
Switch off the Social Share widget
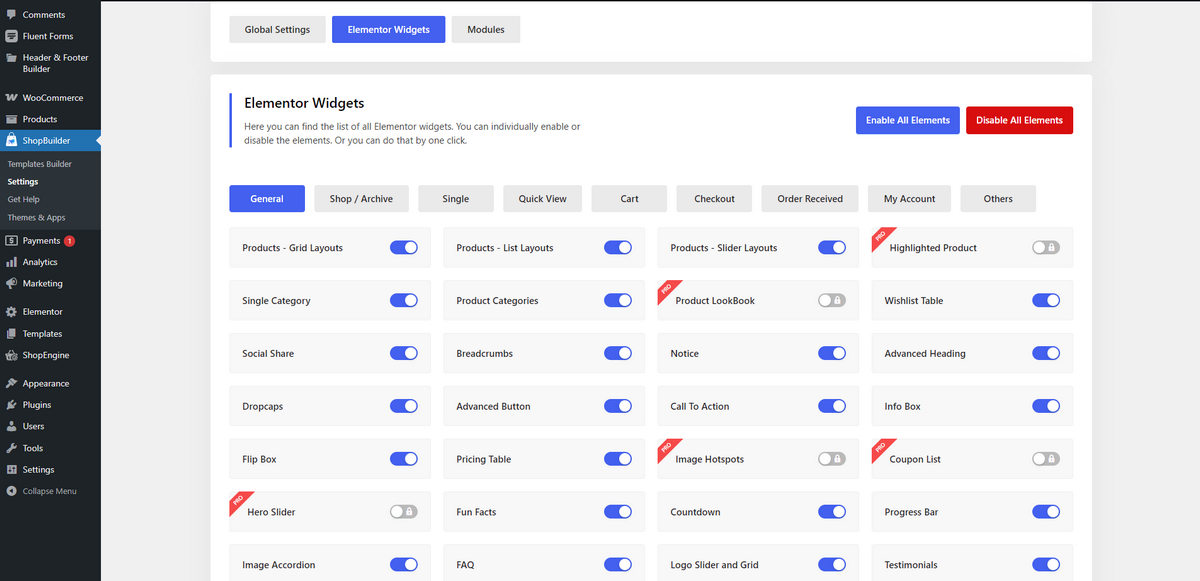pos(404,353)
